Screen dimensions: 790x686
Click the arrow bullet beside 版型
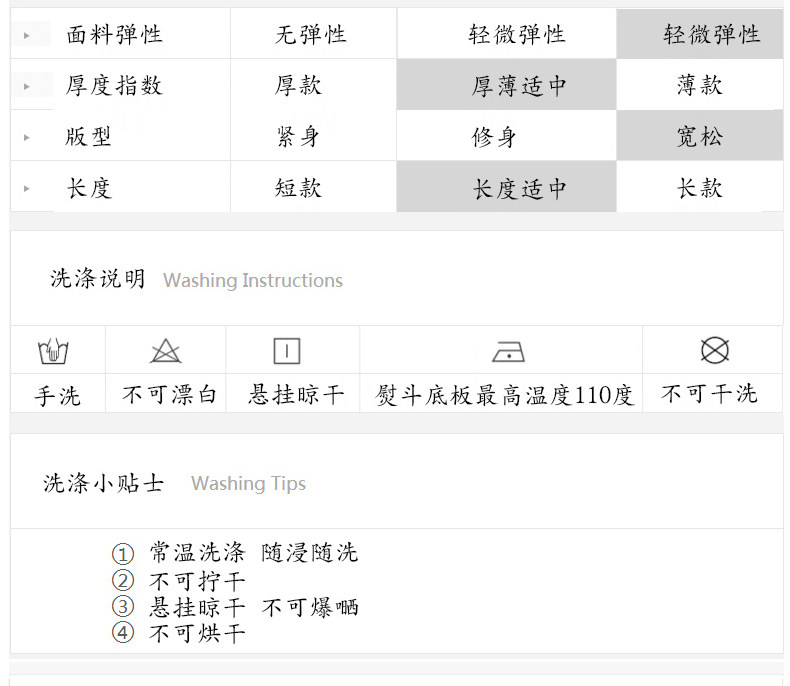[x=27, y=138]
